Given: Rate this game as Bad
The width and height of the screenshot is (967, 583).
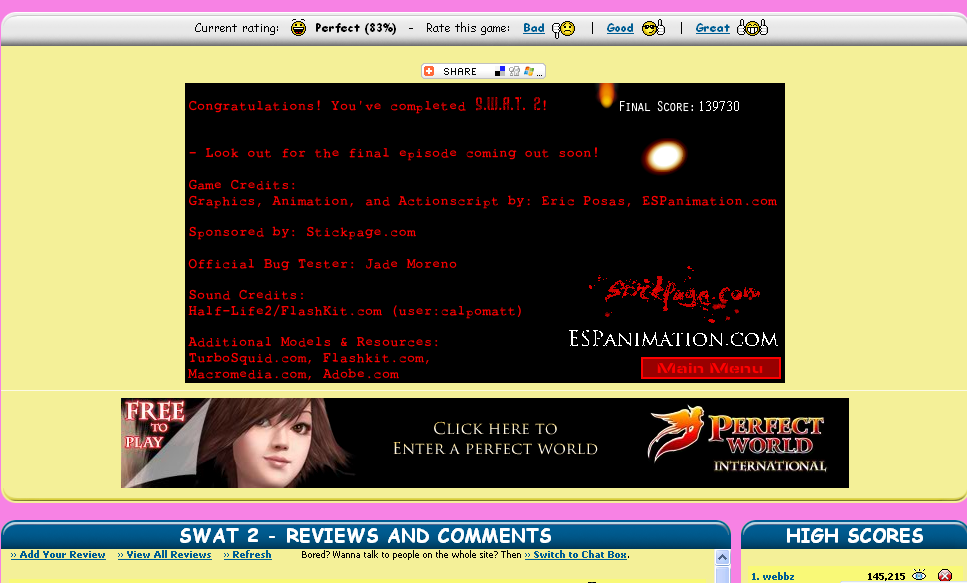Looking at the screenshot, I should 534,28.
